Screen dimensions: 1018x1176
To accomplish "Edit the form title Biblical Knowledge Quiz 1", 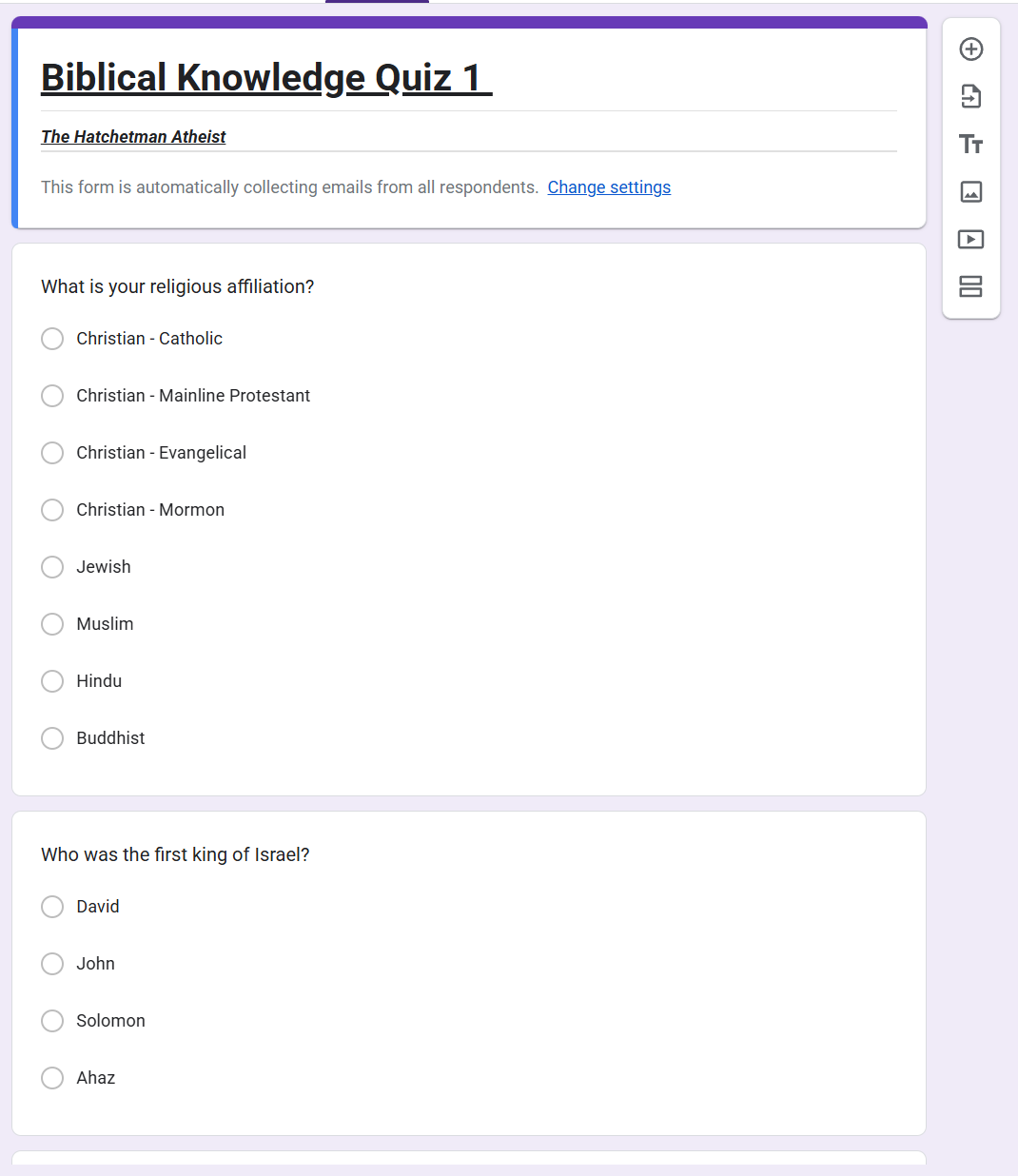I will pos(265,77).
